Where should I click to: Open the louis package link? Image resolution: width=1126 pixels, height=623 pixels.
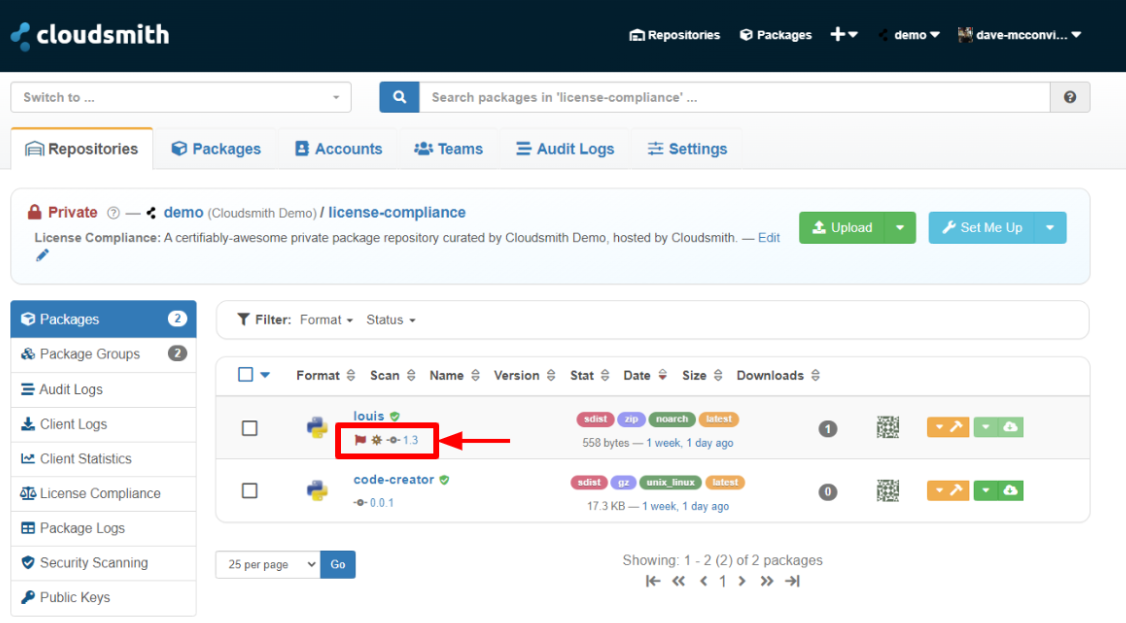pyautogui.click(x=368, y=416)
